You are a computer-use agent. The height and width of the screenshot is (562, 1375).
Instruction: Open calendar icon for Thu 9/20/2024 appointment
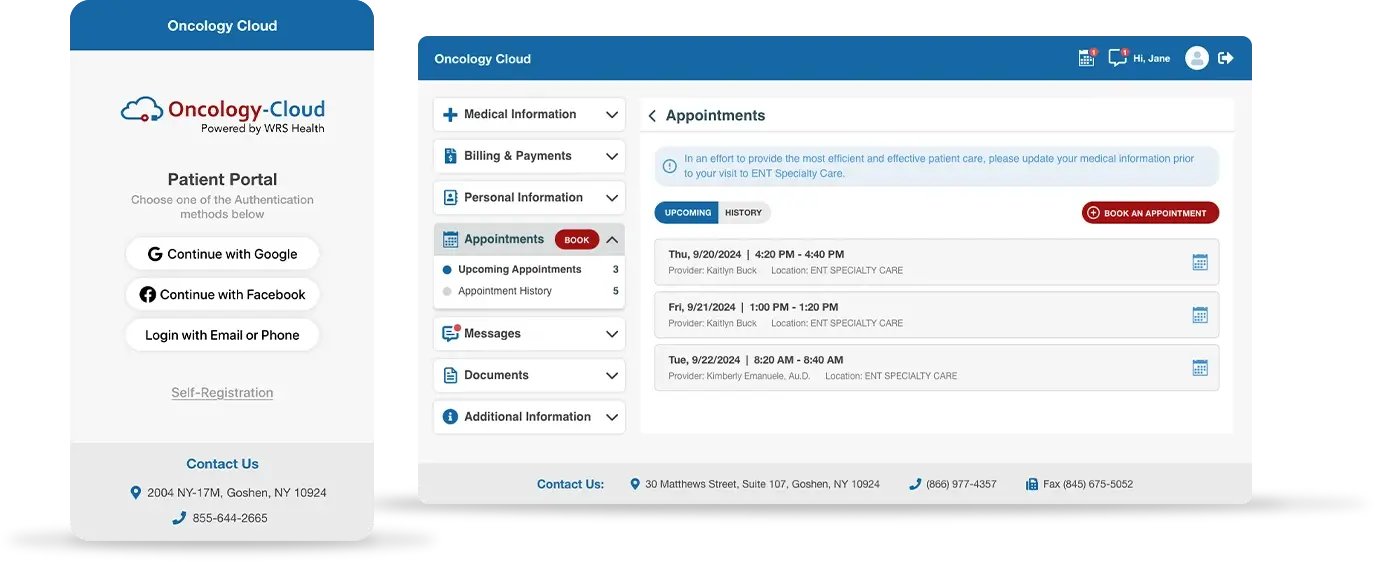pyautogui.click(x=1200, y=262)
